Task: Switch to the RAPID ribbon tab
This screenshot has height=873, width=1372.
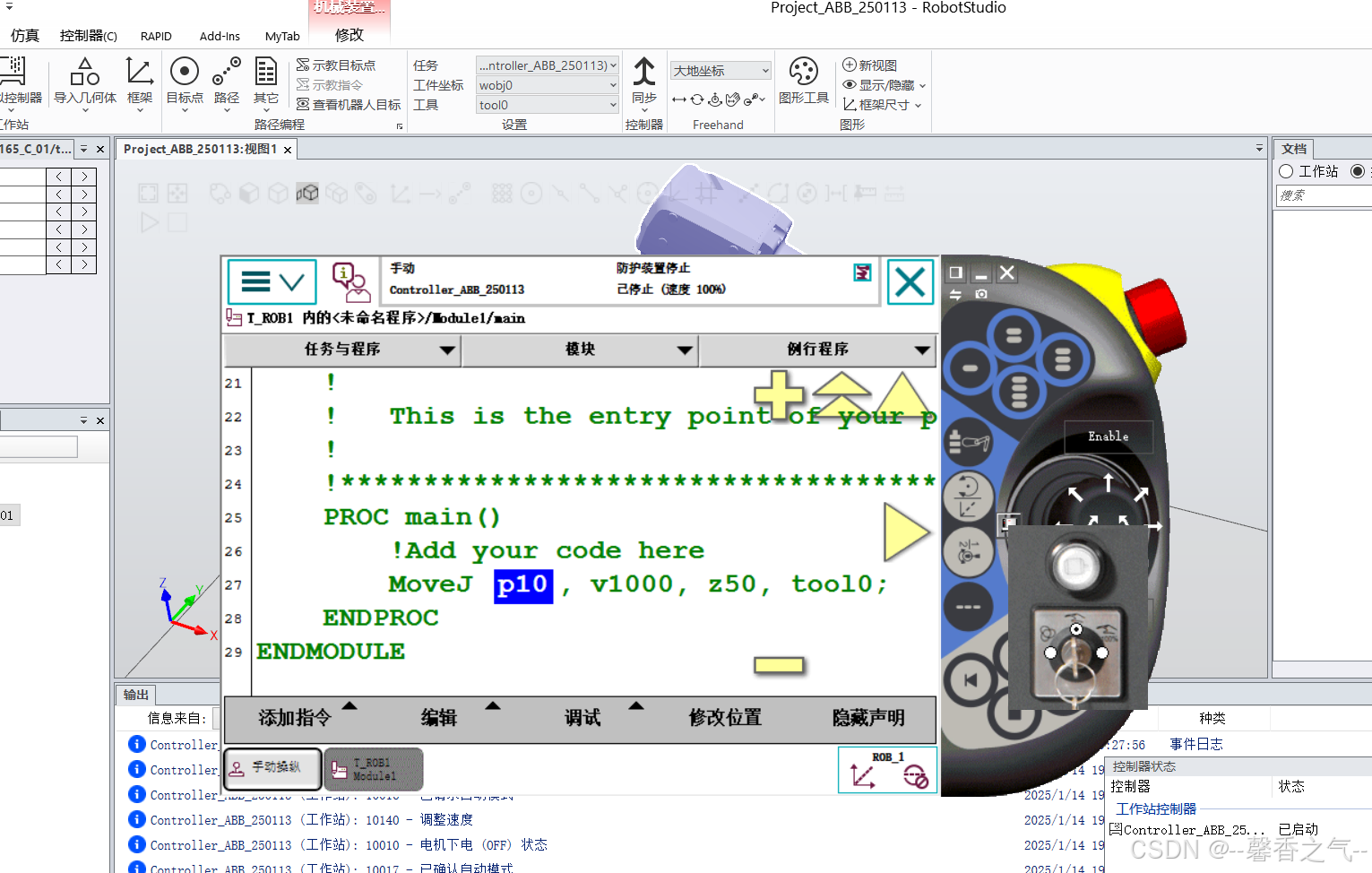Action: [156, 36]
